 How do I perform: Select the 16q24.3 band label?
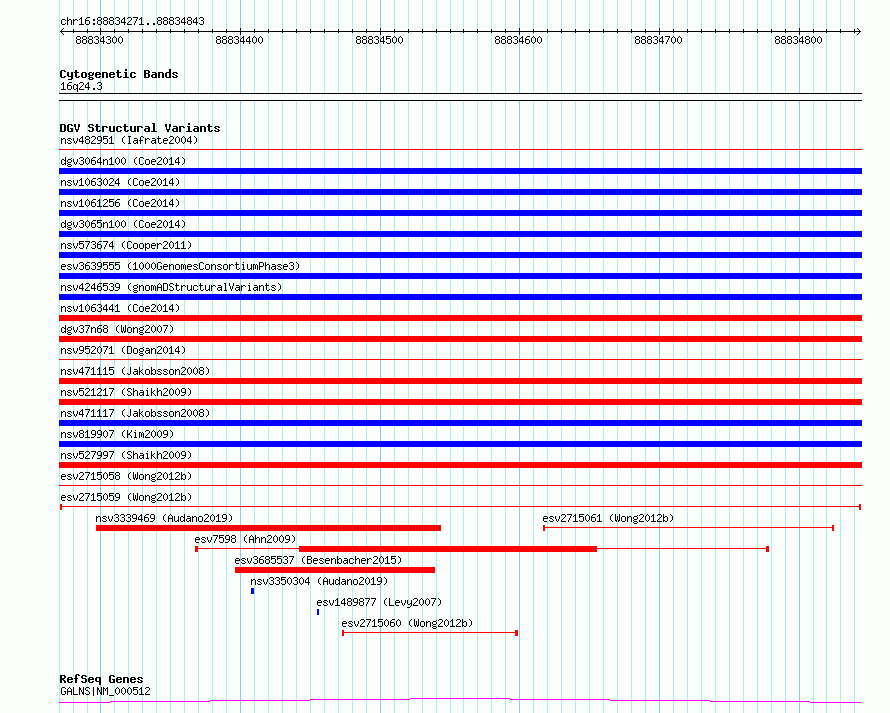coord(81,86)
